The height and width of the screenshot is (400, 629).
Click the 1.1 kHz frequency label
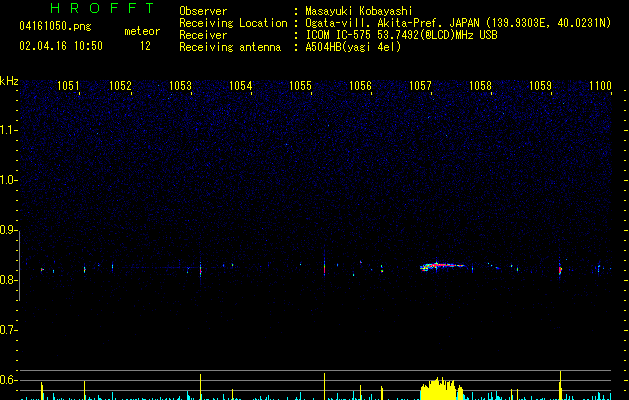(8, 130)
